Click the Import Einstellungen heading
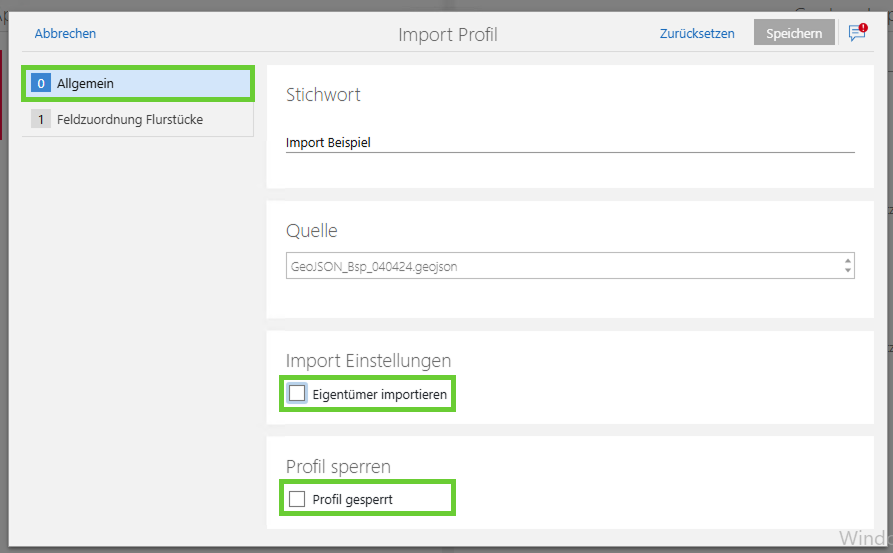 (368, 361)
